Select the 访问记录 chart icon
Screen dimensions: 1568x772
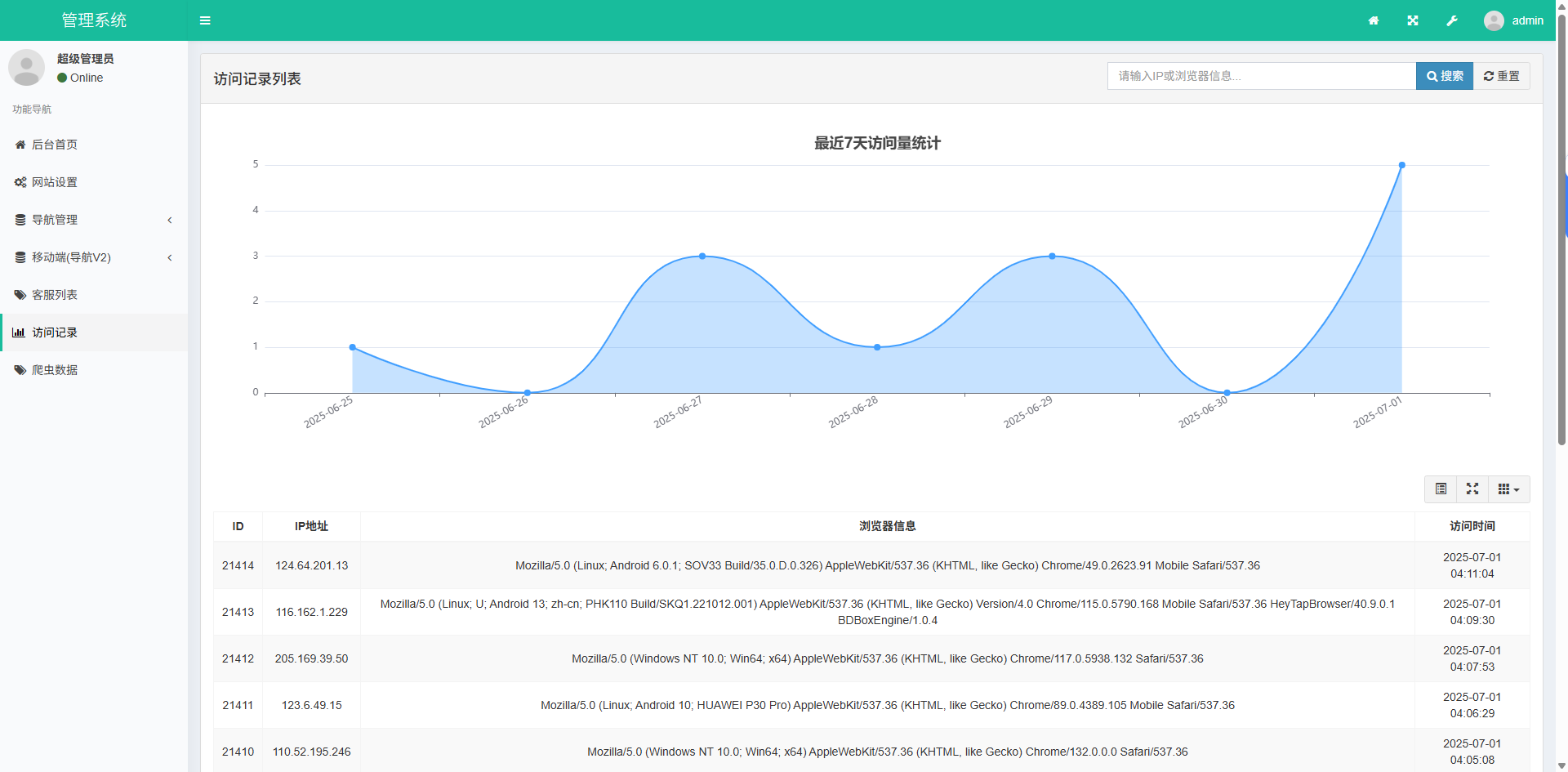tap(19, 332)
